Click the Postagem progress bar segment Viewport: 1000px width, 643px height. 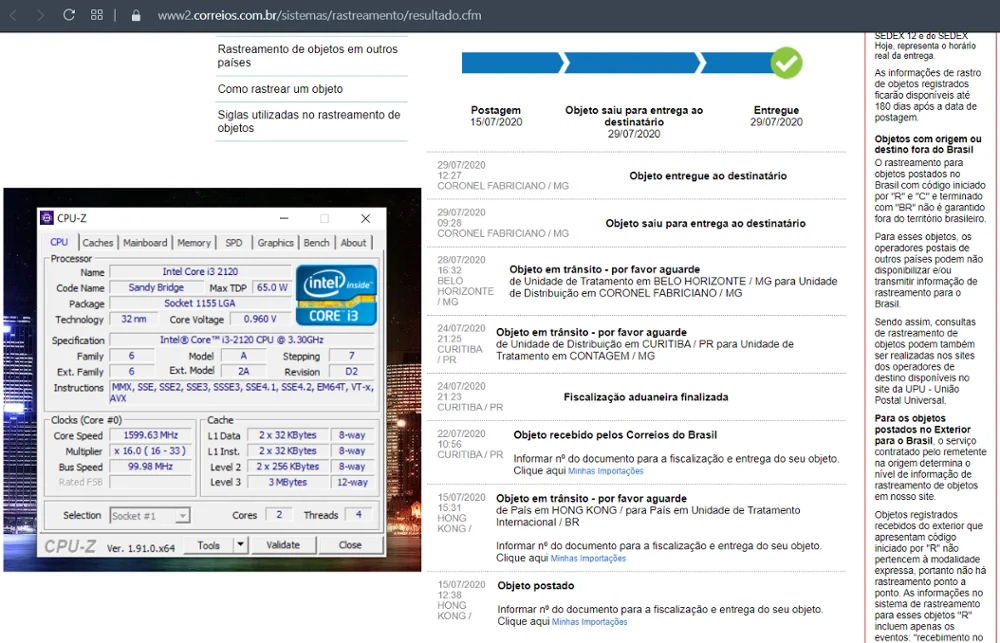coord(513,63)
